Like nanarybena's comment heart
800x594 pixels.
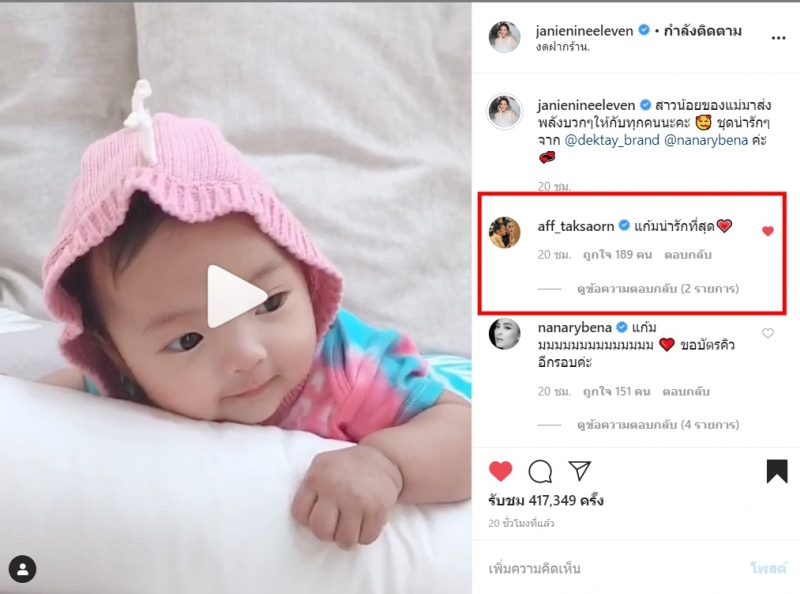pyautogui.click(x=768, y=334)
